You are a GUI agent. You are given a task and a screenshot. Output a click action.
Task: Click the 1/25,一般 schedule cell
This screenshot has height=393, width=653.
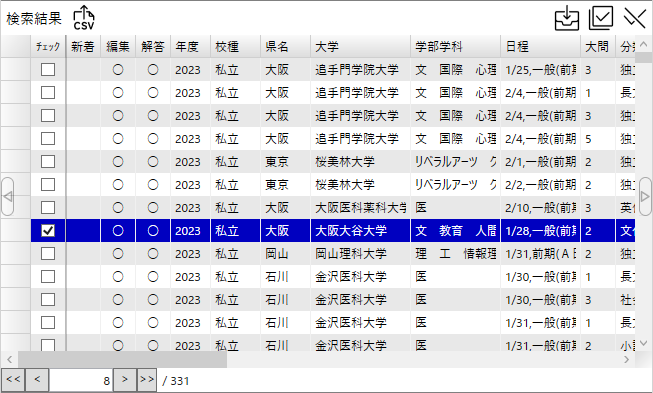(x=540, y=70)
